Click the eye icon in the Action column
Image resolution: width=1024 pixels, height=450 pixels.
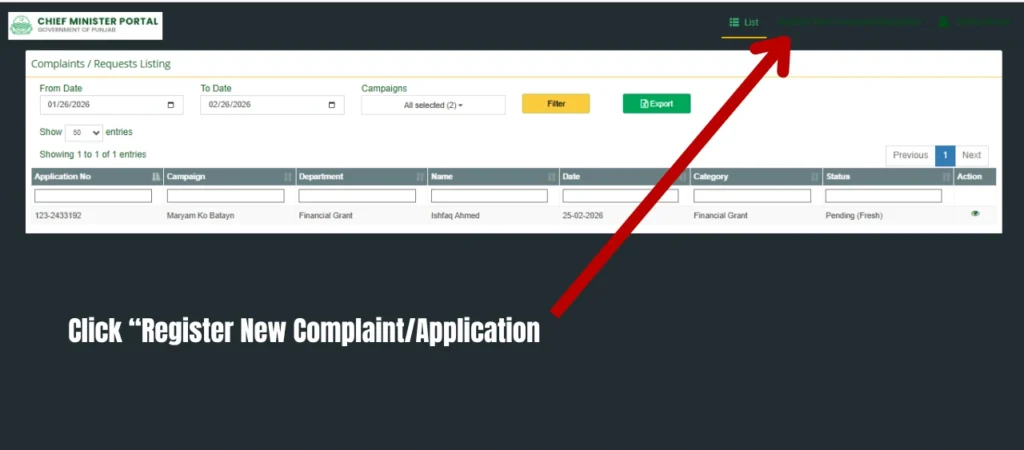[x=975, y=214]
